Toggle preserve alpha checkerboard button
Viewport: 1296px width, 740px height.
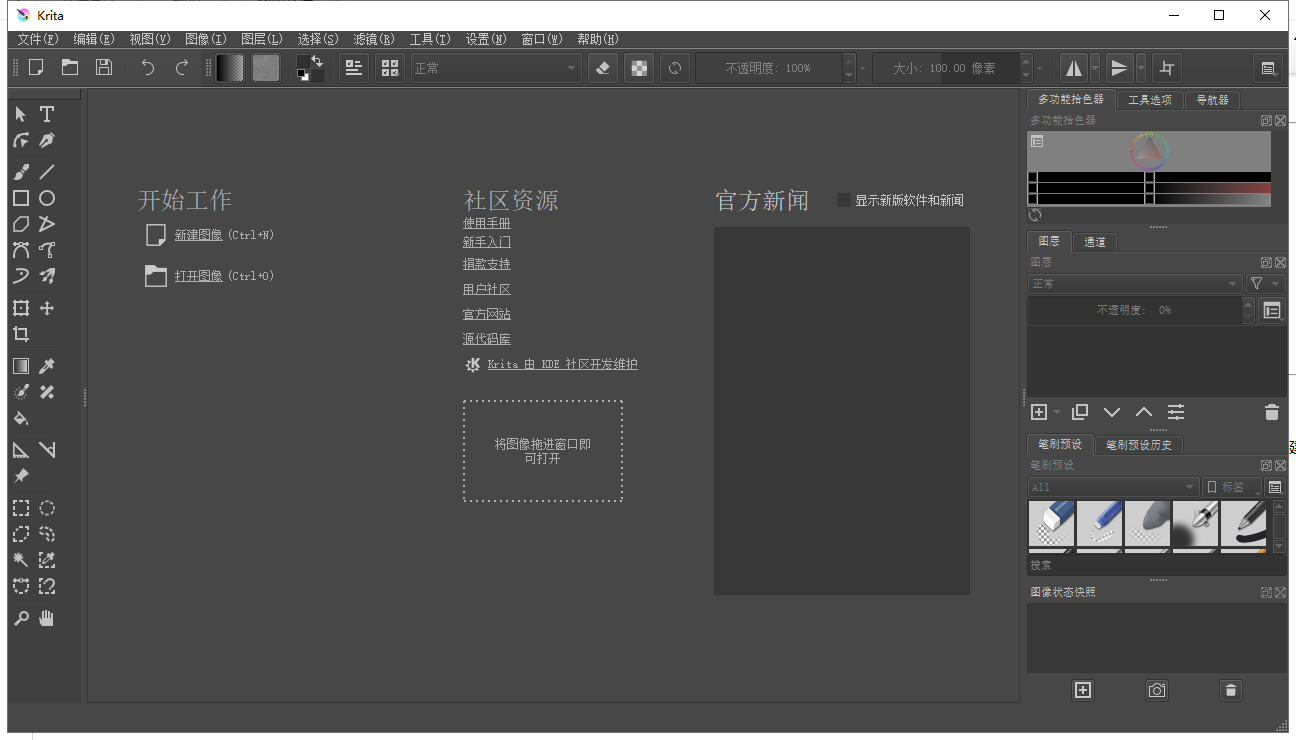pyautogui.click(x=638, y=68)
